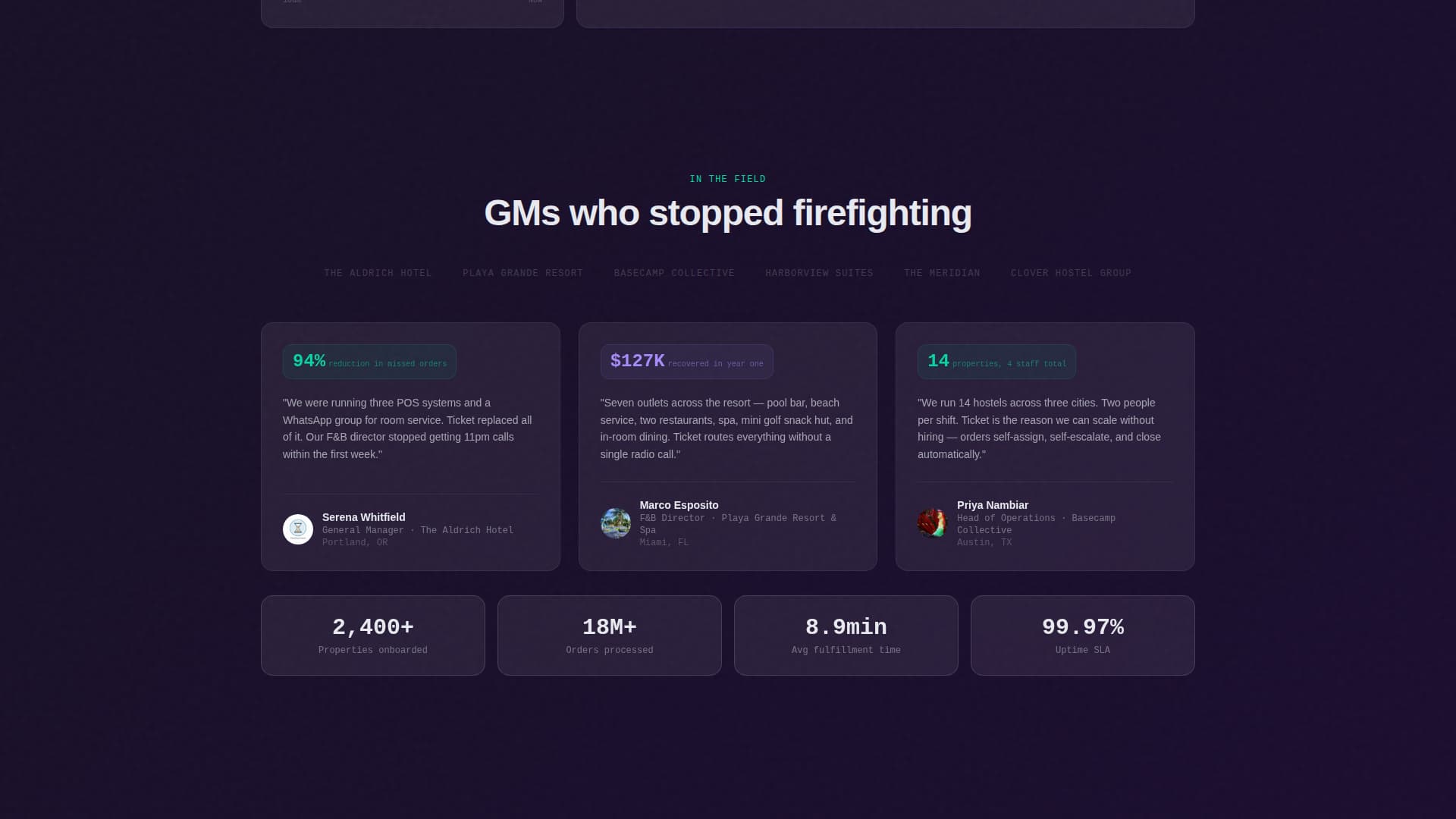Click the 2,400+ Properties onboarded tile

coord(372,635)
